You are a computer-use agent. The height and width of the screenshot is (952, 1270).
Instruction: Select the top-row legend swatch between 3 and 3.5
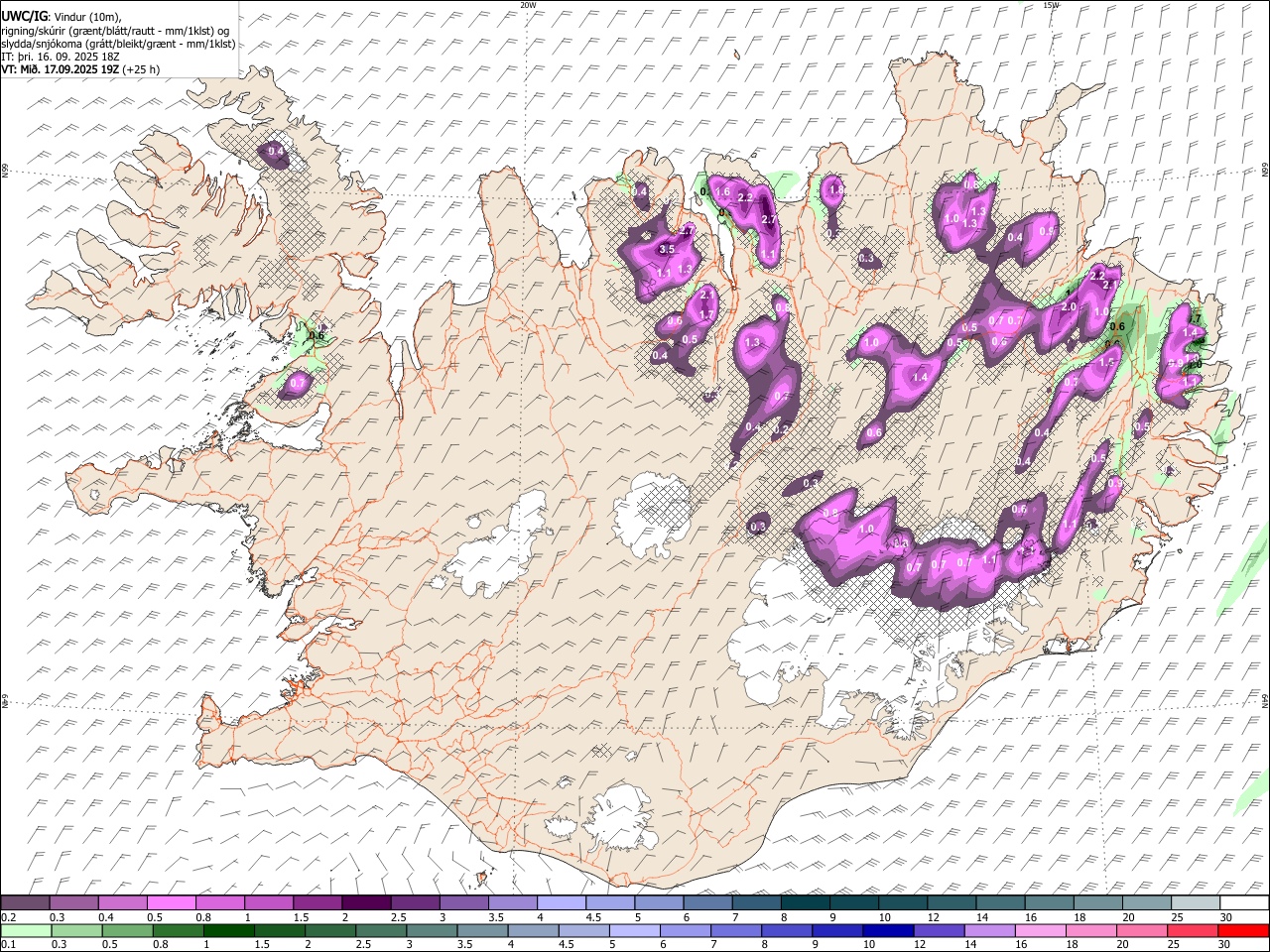pos(463,902)
